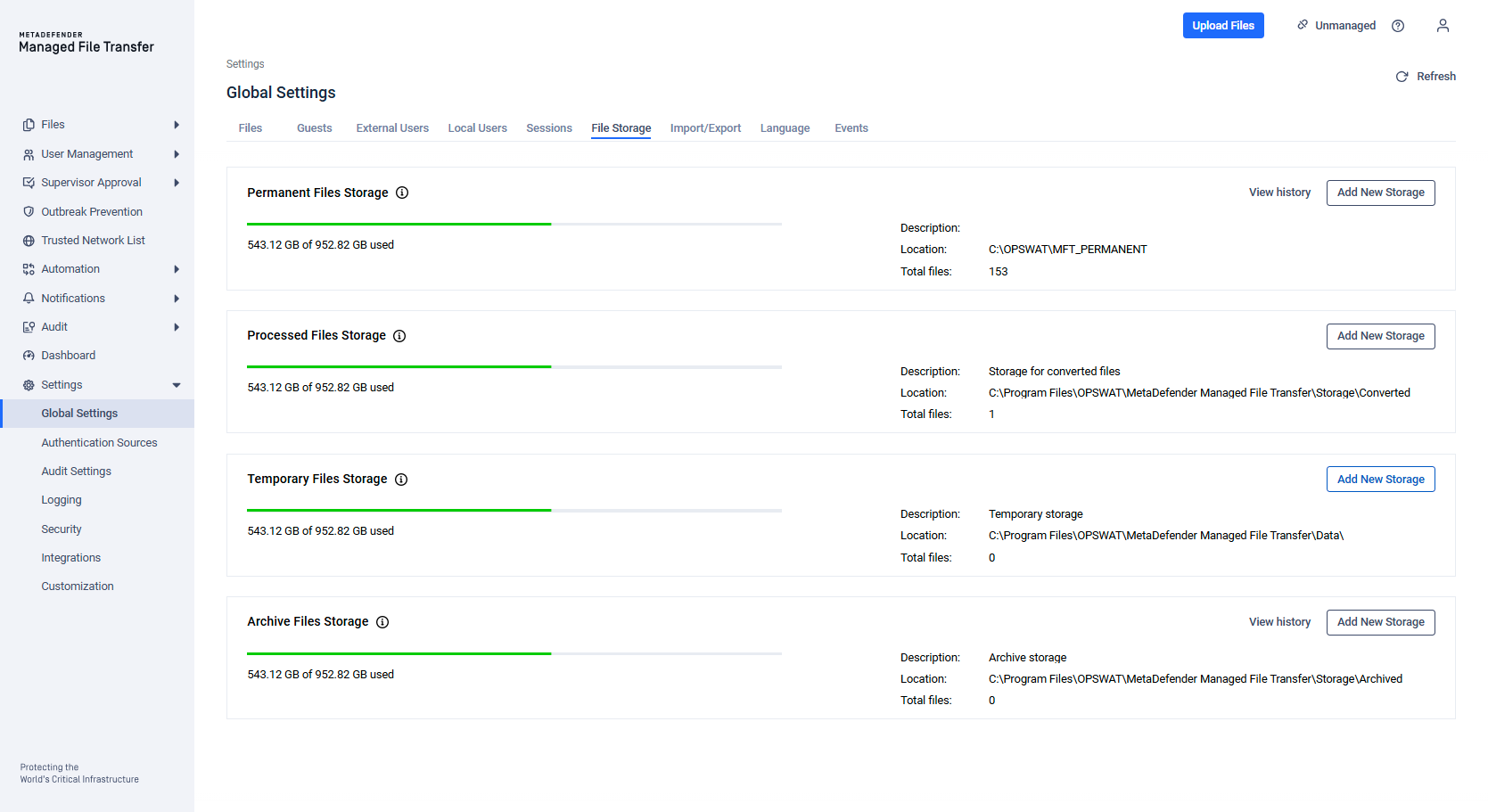View history of Permanent Files Storage
This screenshot has width=1488, height=812.
pyautogui.click(x=1279, y=193)
